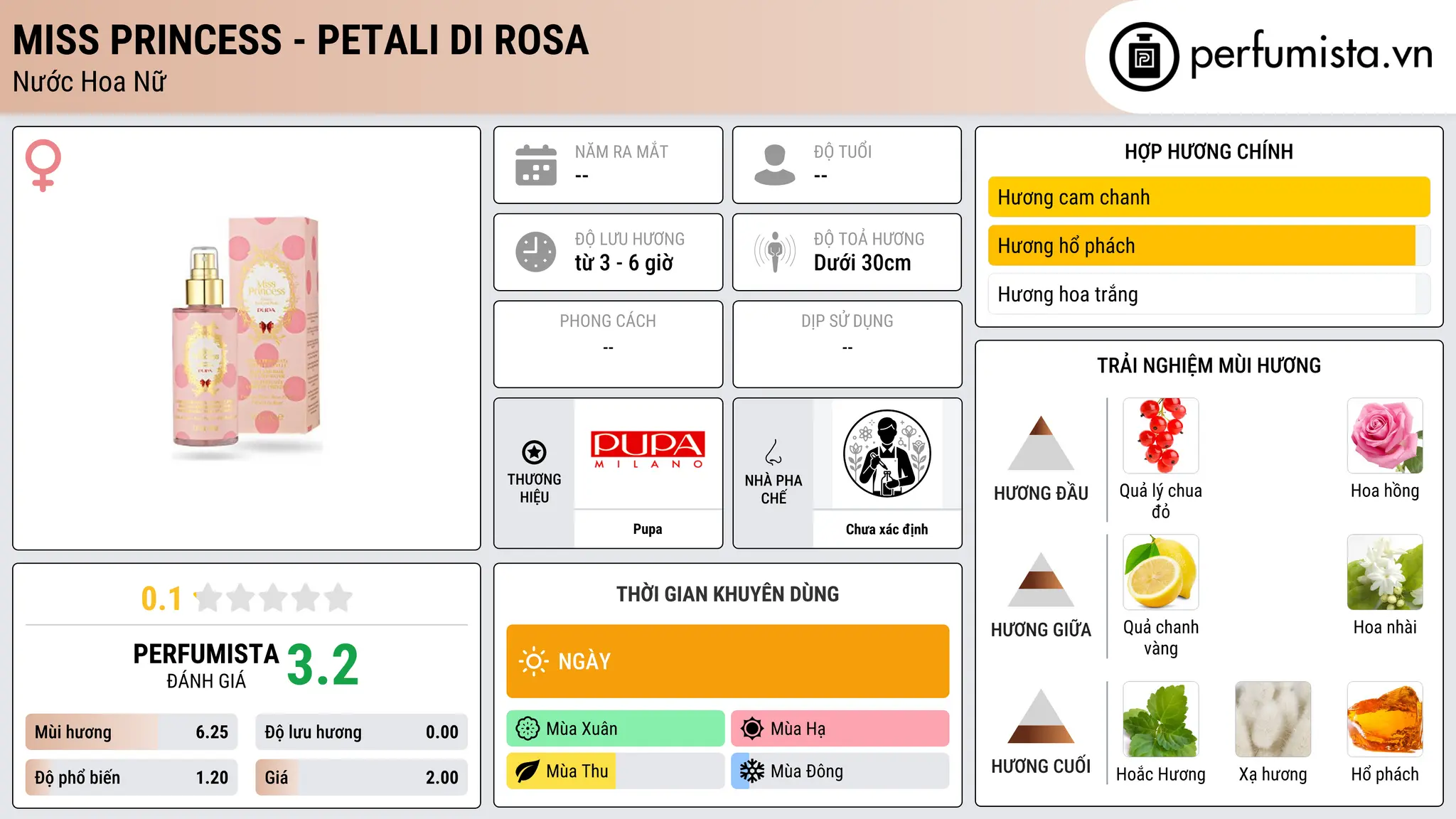The height and width of the screenshot is (819, 1456).
Task: Click the Perfumista Đánh giá label
Action: point(206,665)
